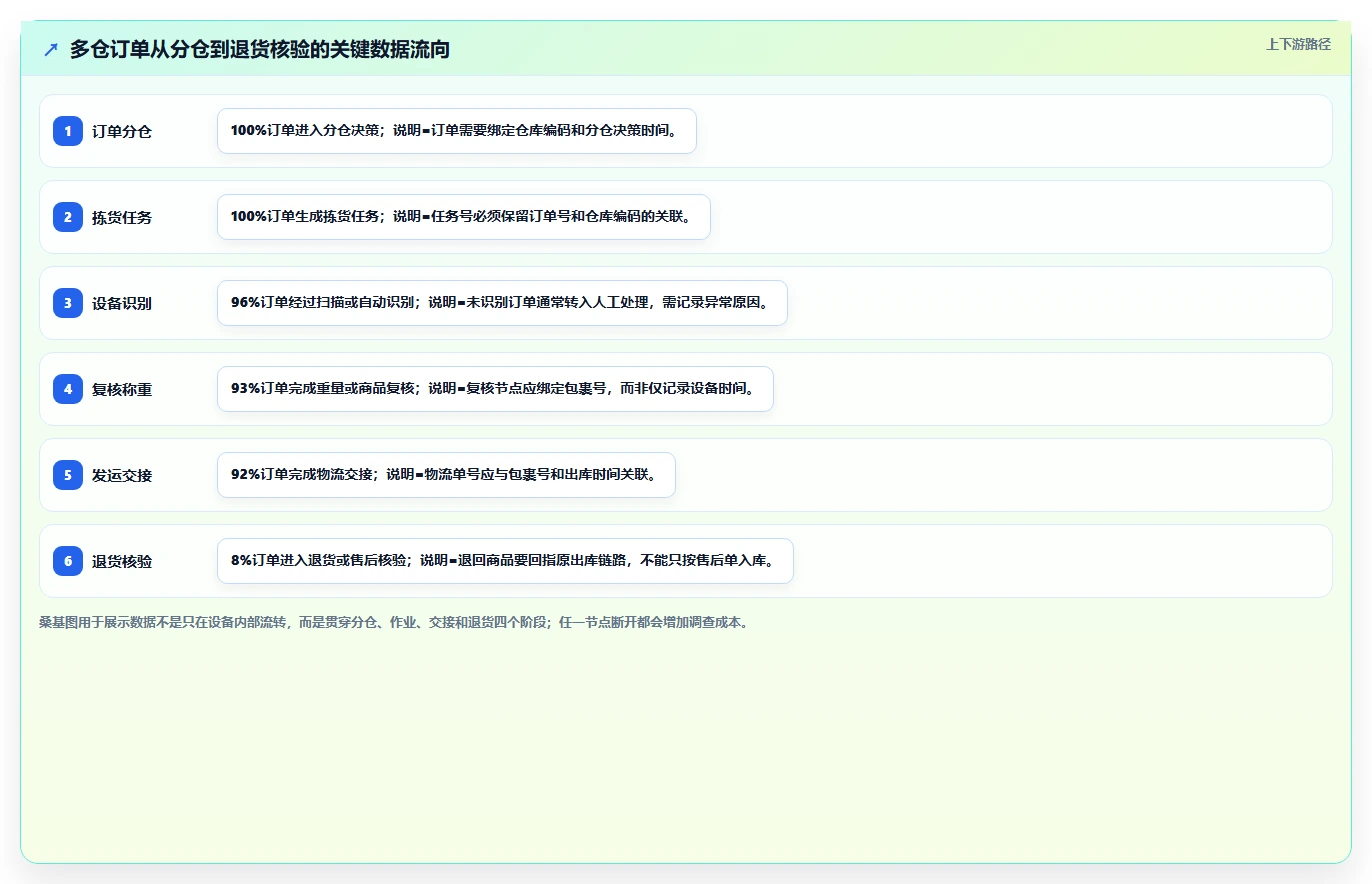Select step badge 3 for 设备识别
Image resolution: width=1372 pixels, height=884 pixels.
coord(68,303)
